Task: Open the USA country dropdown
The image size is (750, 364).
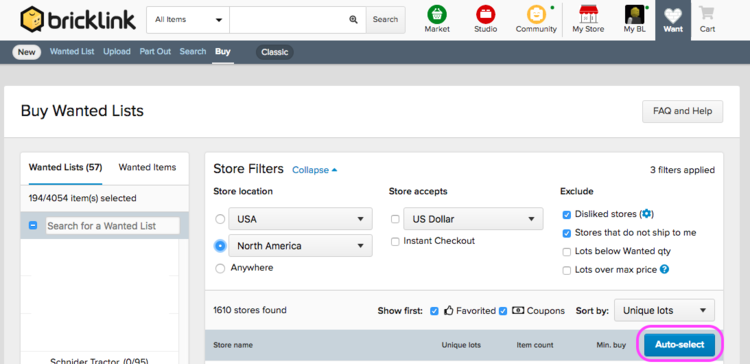Action: point(300,219)
